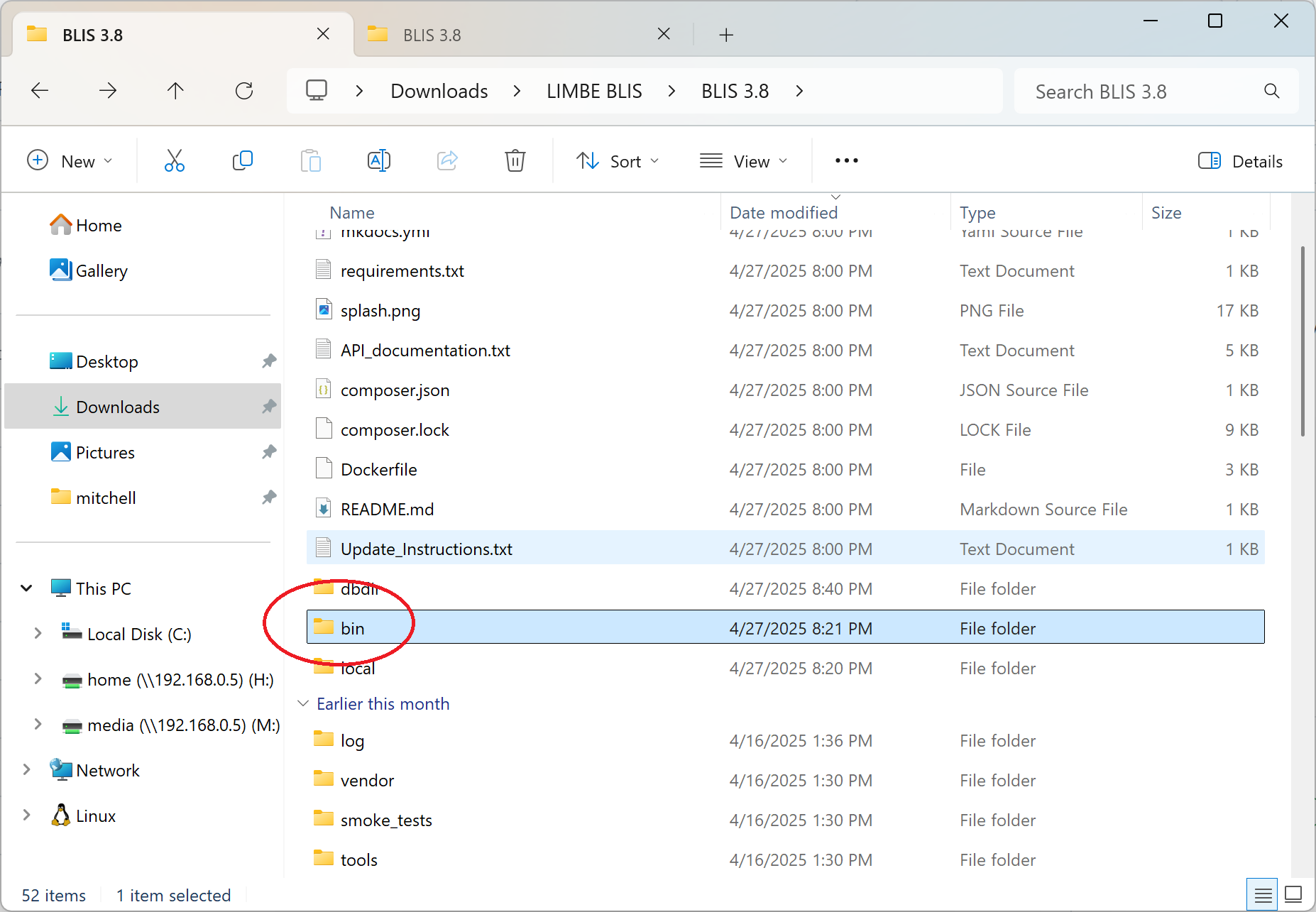Select the smoke_tests folder
This screenshot has width=1316, height=912.
[785, 820]
